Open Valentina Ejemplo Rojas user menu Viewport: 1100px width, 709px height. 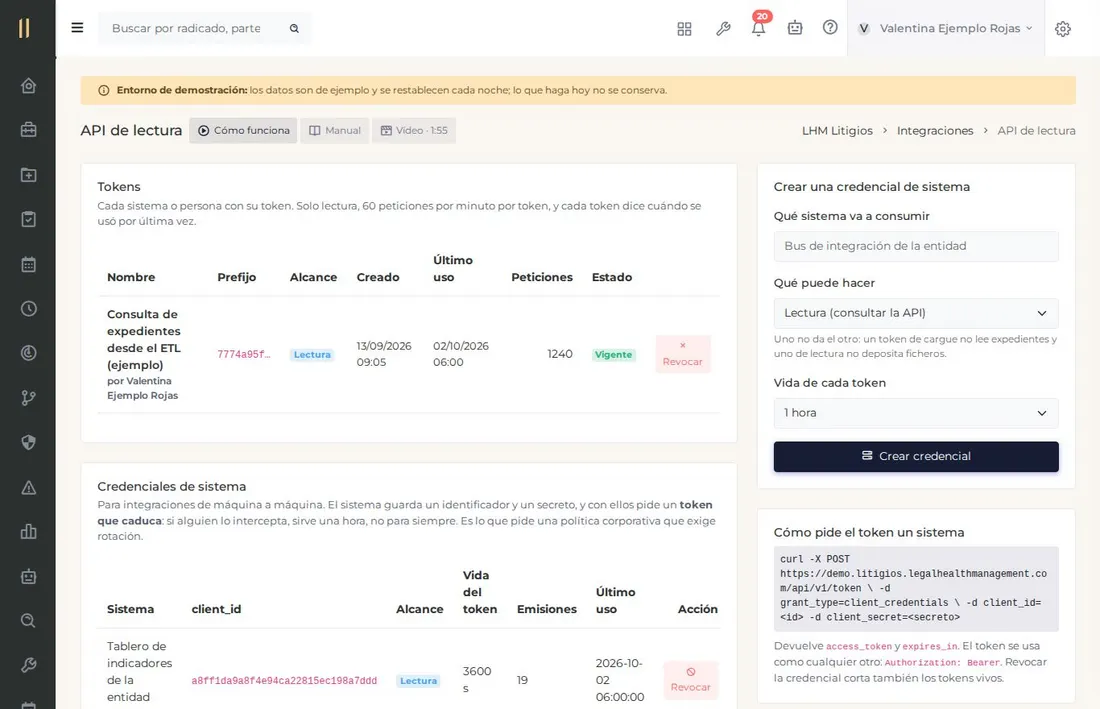point(945,28)
